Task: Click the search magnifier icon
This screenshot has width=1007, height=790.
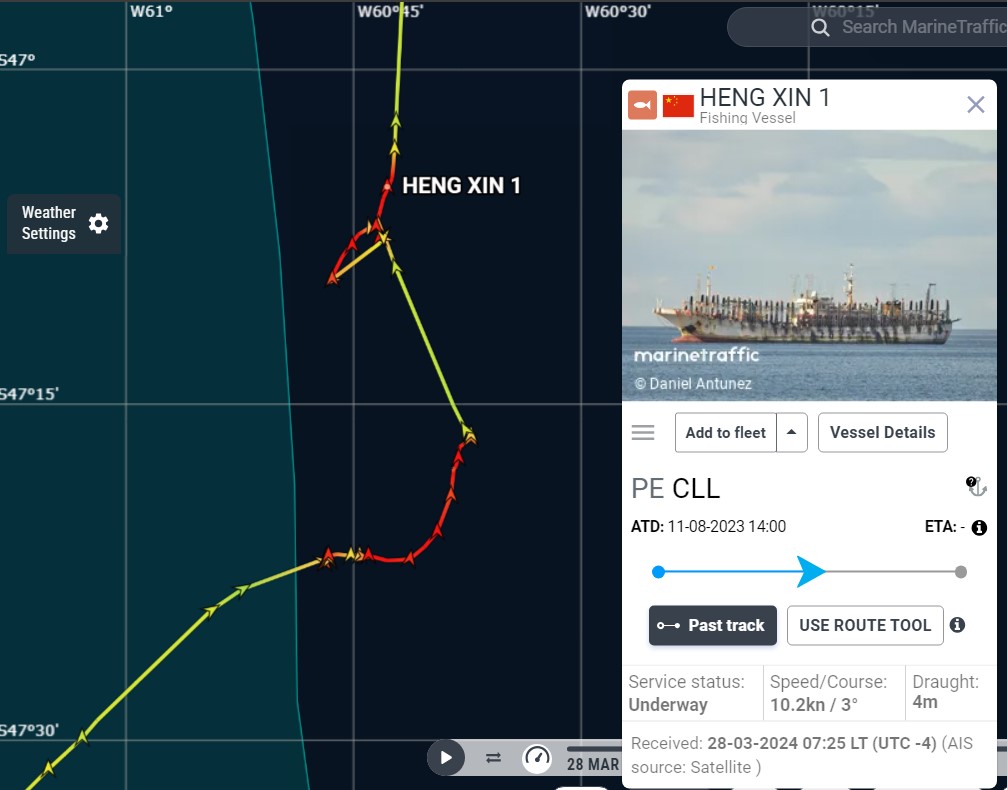Action: pos(820,27)
